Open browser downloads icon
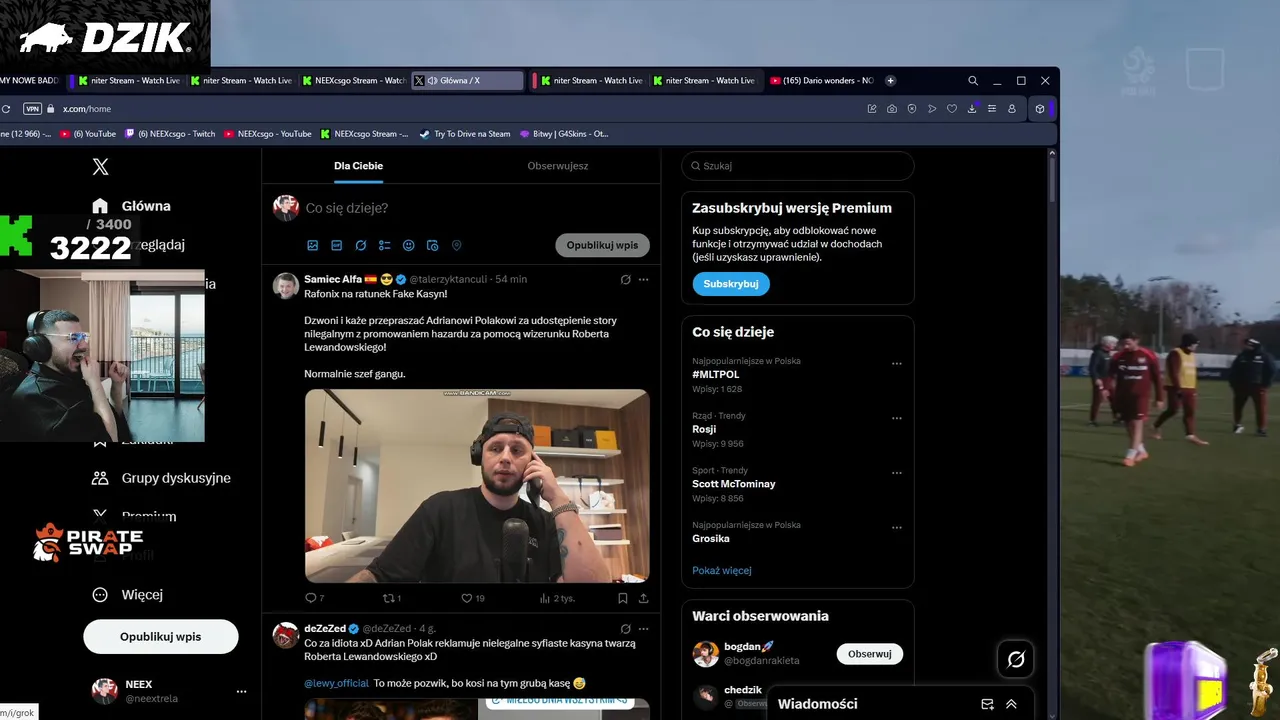 tap(972, 108)
